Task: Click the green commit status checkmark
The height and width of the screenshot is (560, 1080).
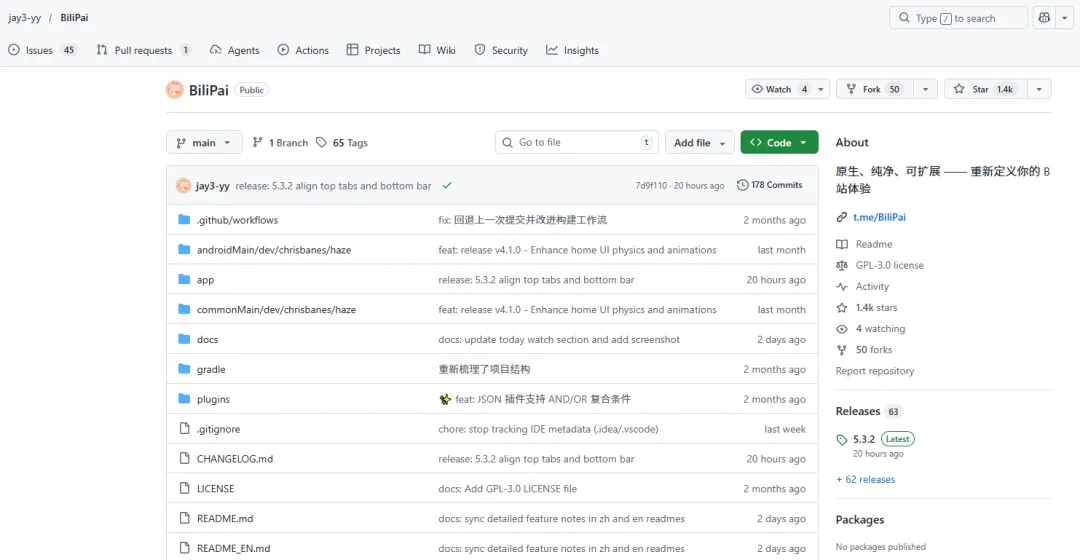Action: [x=447, y=185]
